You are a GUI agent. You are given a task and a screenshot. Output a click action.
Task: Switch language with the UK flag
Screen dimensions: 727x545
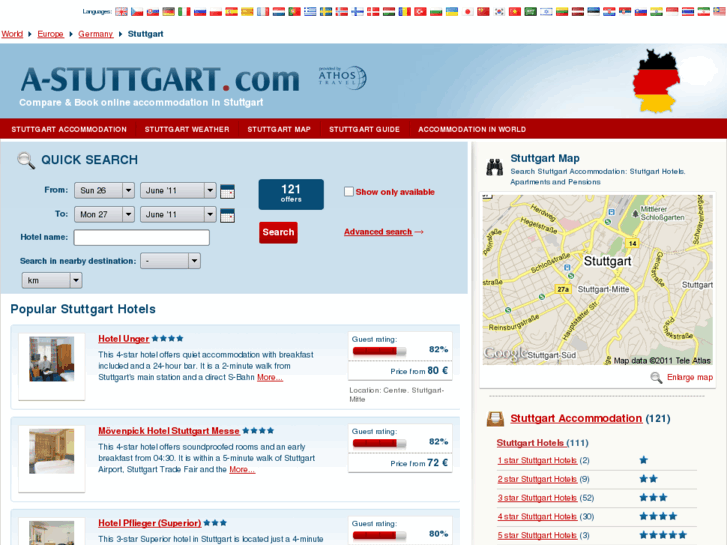click(x=121, y=12)
